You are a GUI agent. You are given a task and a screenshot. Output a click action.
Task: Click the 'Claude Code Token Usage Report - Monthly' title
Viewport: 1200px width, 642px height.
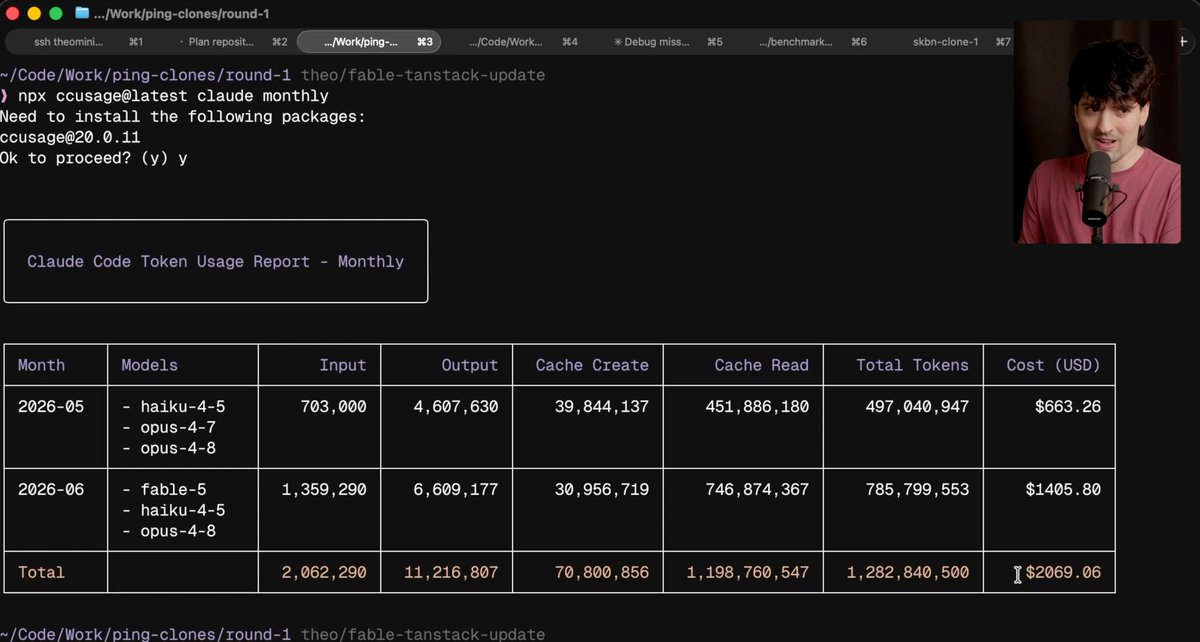pos(215,262)
